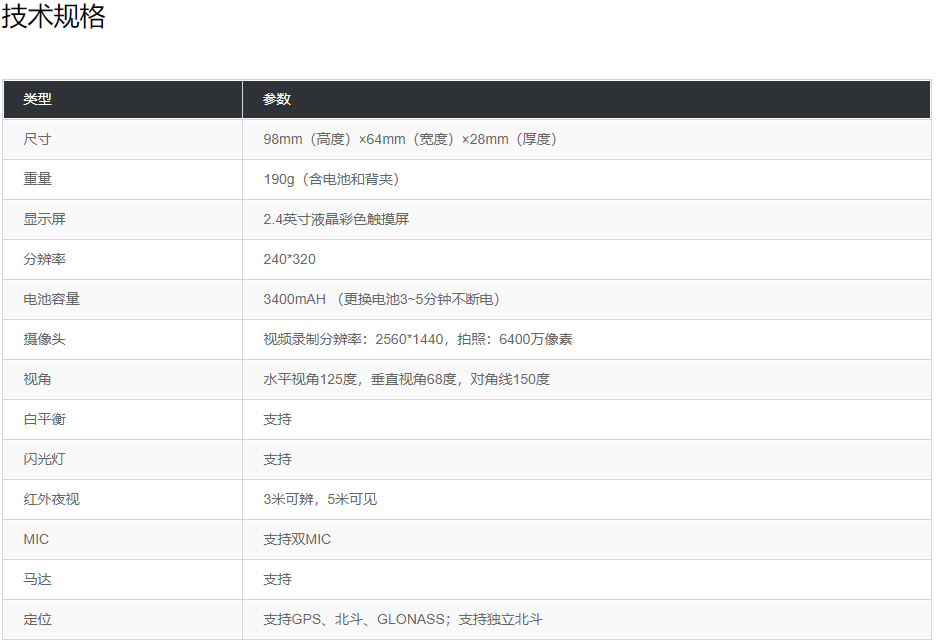Image resolution: width=936 pixels, height=644 pixels.
Task: Select the 电池容量 row label
Action: pos(51,299)
